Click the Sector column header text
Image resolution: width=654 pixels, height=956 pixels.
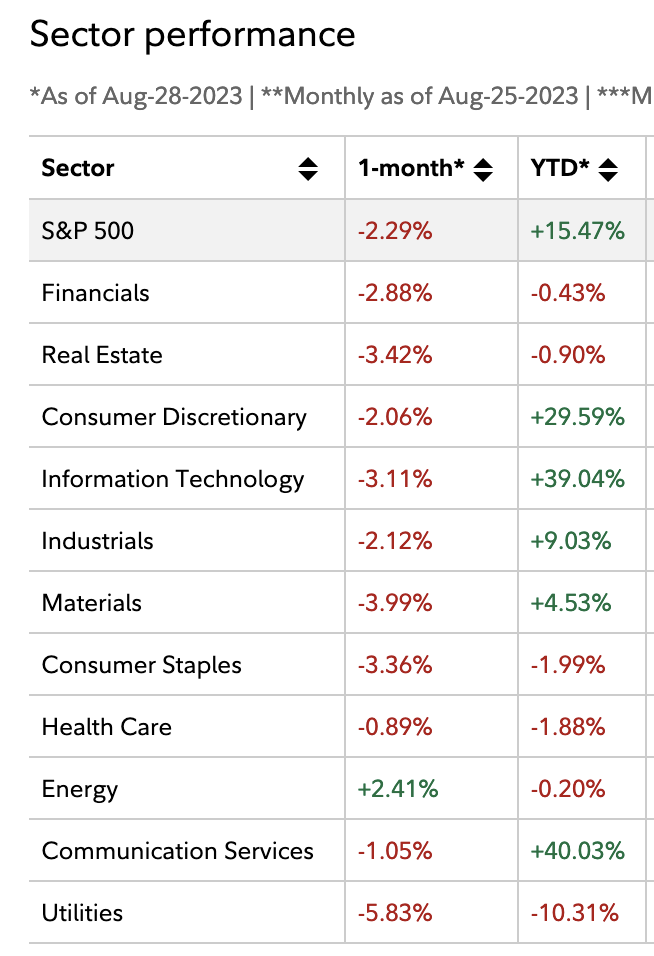pos(78,168)
